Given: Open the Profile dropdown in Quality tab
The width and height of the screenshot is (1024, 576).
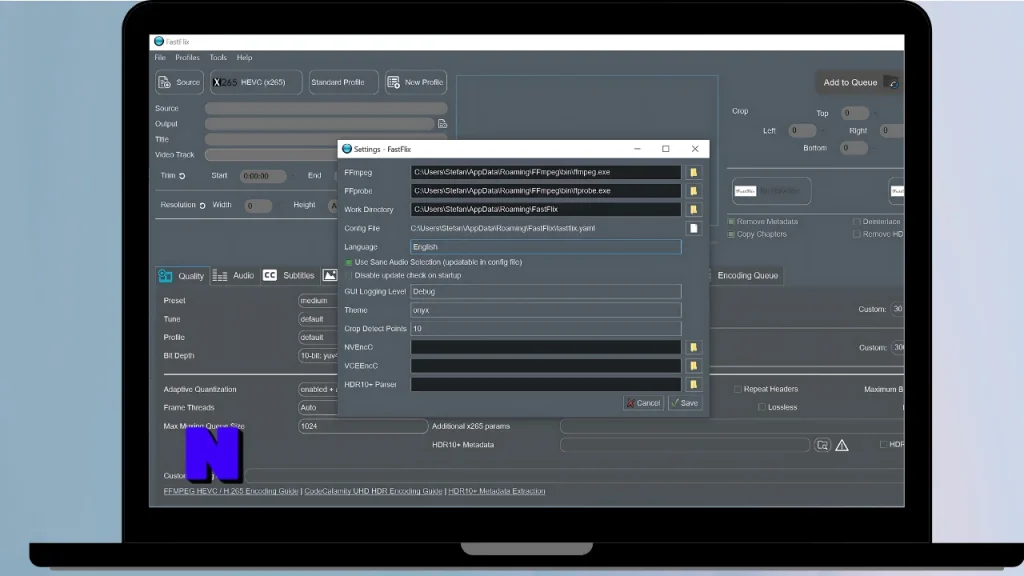Looking at the screenshot, I should [318, 338].
